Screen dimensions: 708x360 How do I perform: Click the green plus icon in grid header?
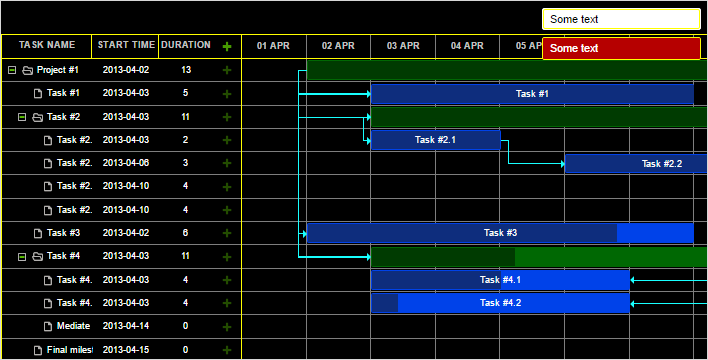click(227, 46)
